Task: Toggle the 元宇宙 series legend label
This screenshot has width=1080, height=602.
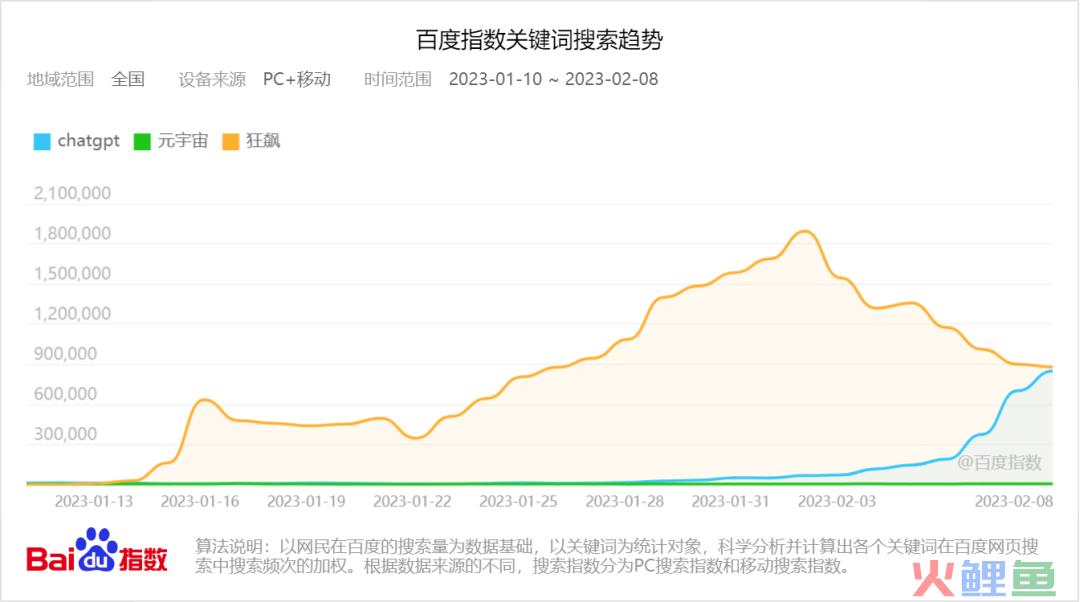Action: coord(183,141)
